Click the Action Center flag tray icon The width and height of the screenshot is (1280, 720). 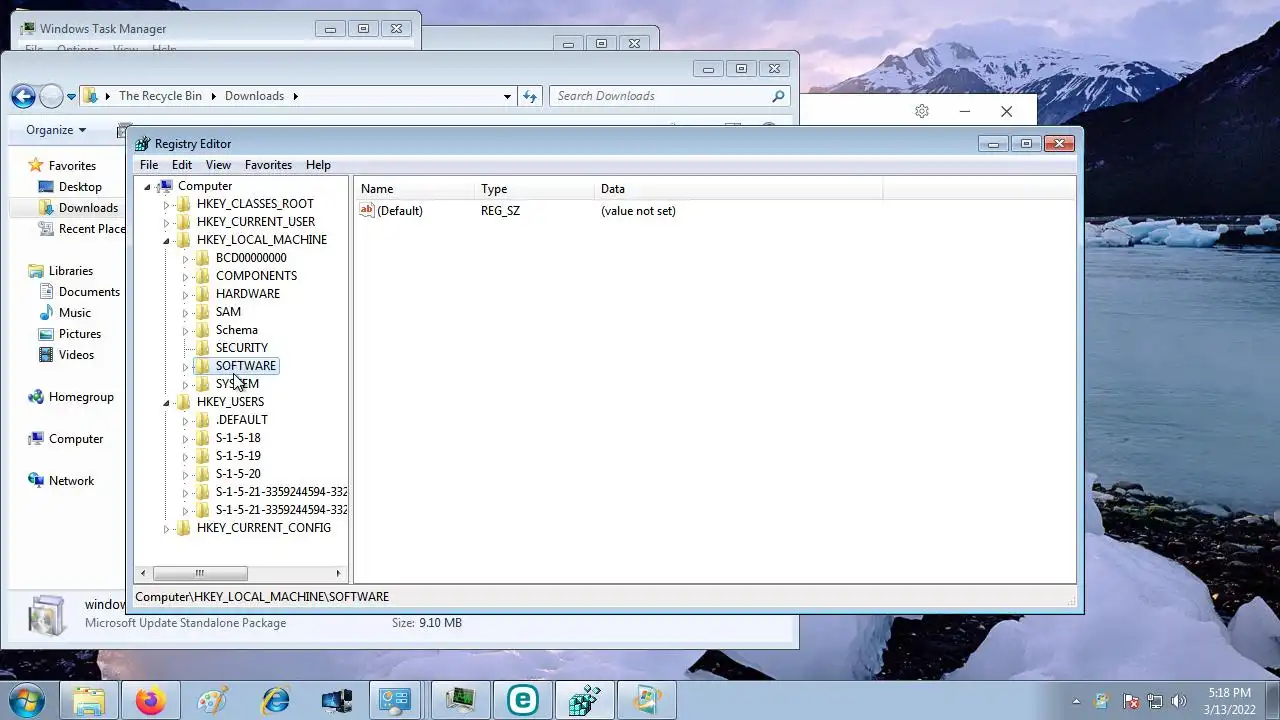[1131, 701]
